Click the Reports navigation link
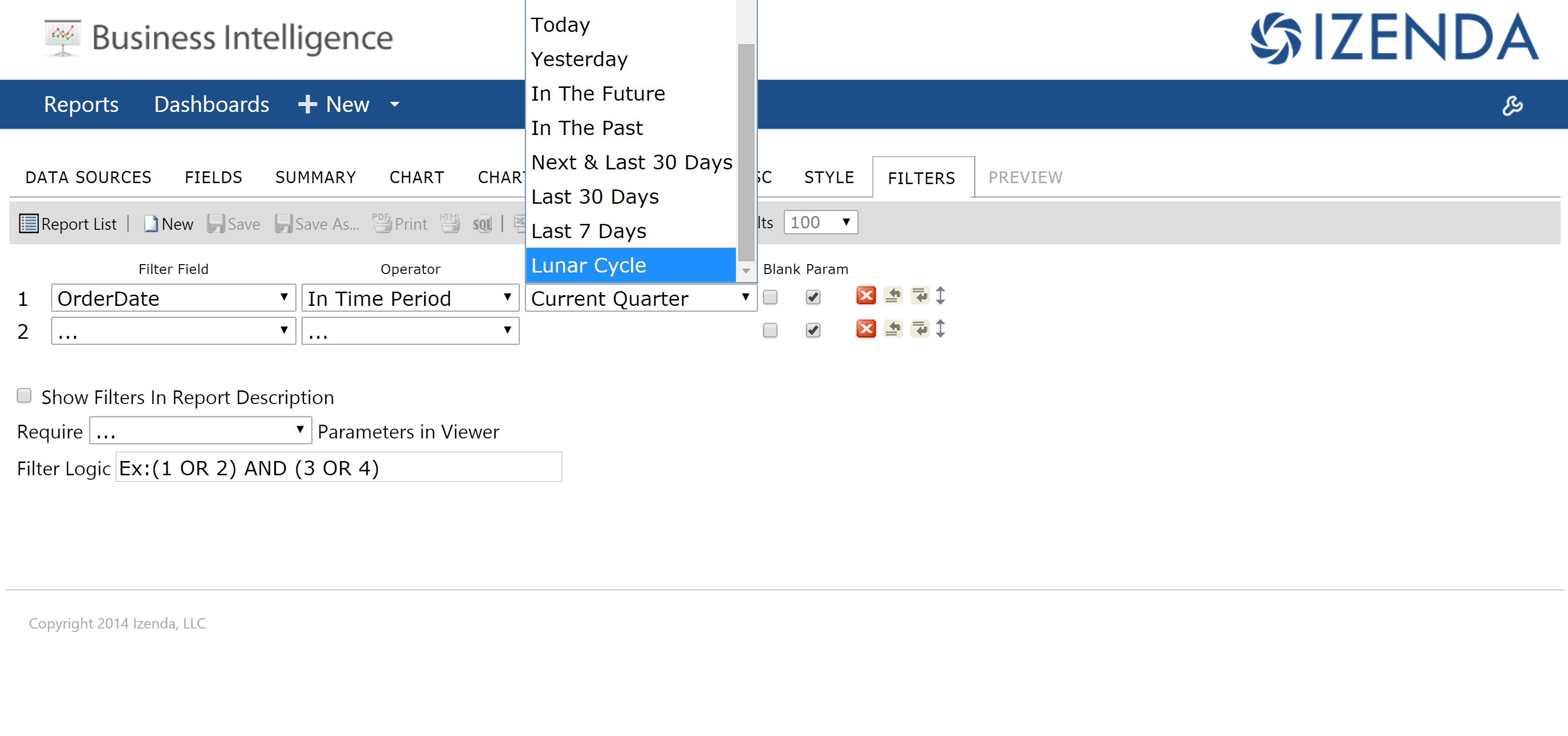Image resolution: width=1568 pixels, height=736 pixels. 81,105
